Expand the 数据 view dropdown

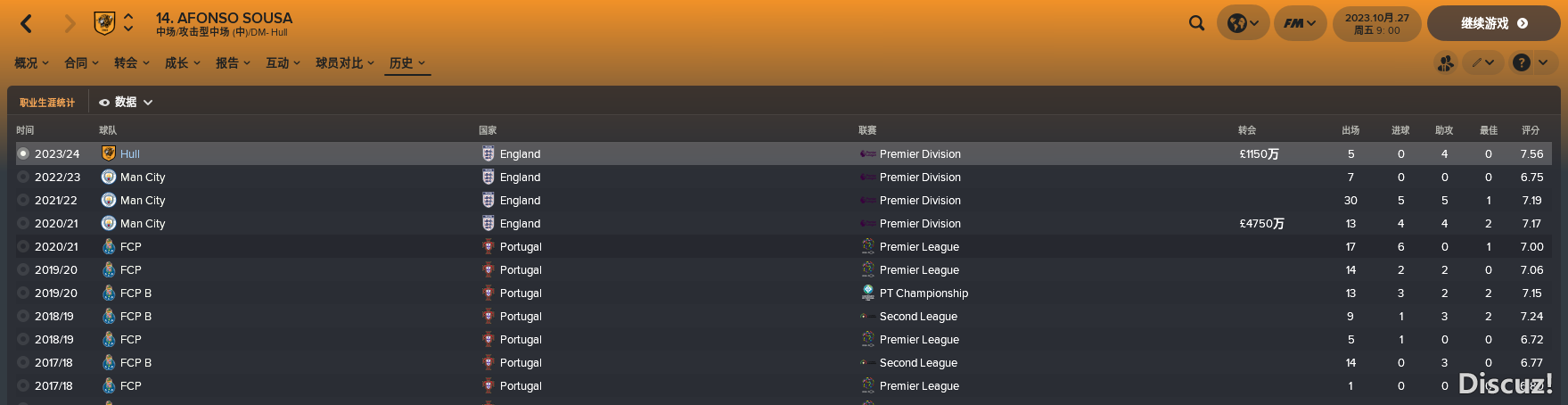(x=126, y=102)
